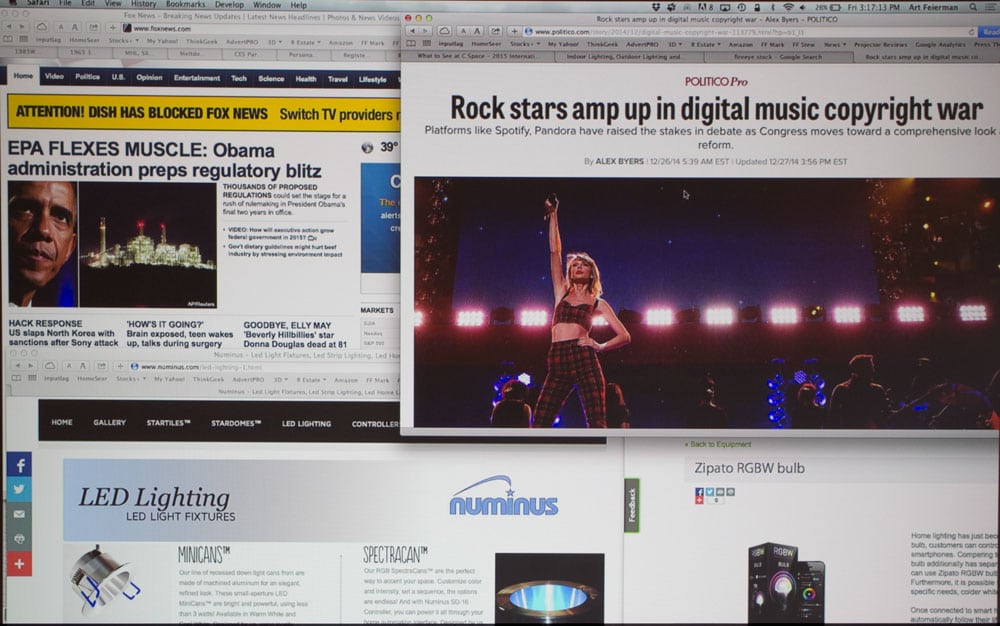The height and width of the screenshot is (626, 1000).
Task: Click the Dish blocked Fox News banner
Action: click(203, 113)
